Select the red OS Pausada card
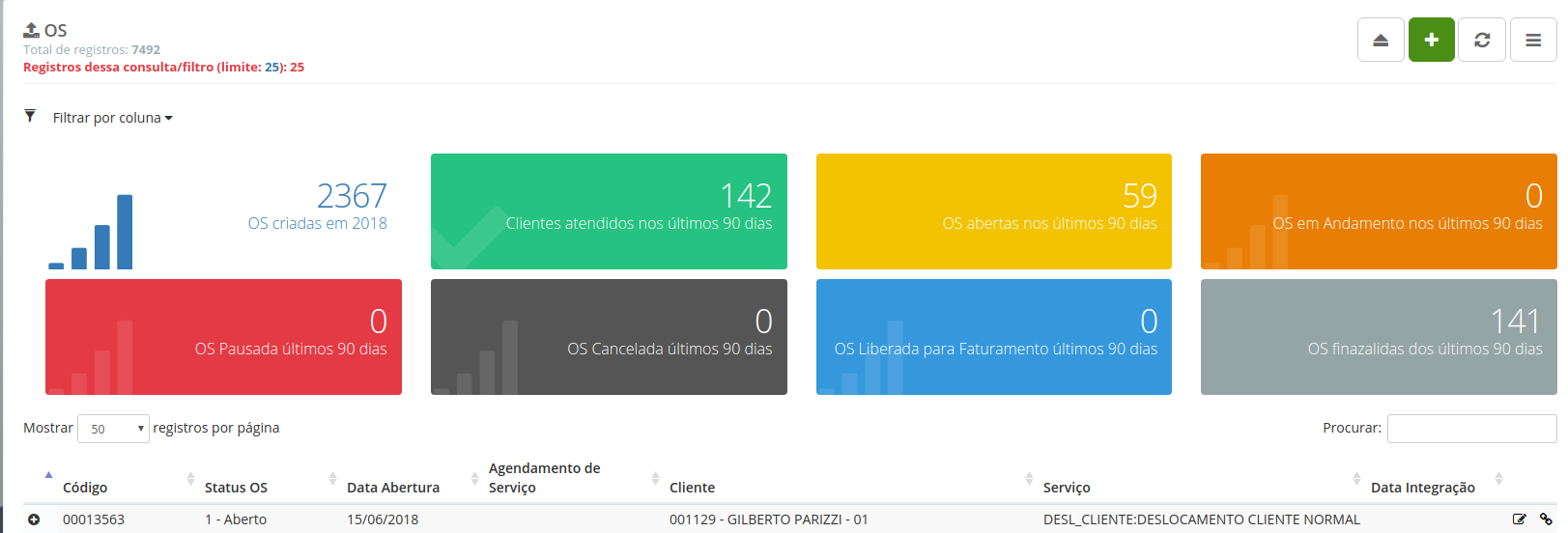 click(223, 337)
